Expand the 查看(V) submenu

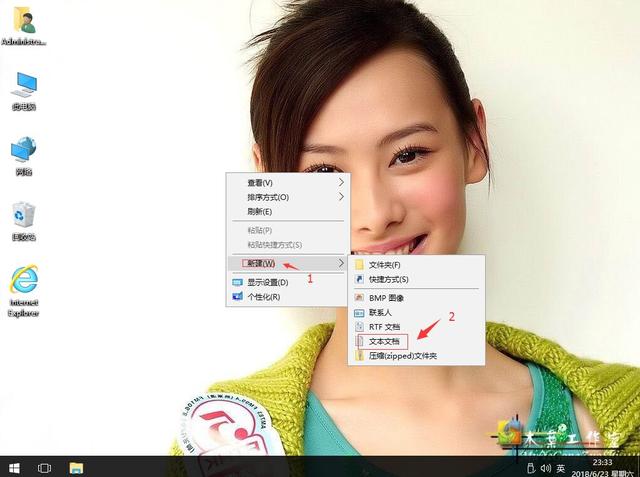[x=288, y=182]
